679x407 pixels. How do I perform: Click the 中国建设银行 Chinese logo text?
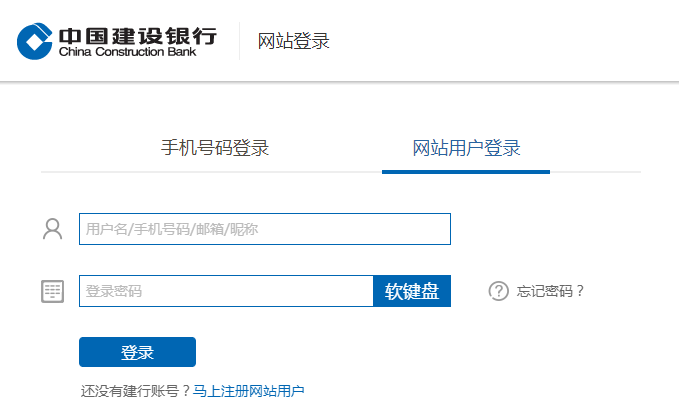coord(137,35)
